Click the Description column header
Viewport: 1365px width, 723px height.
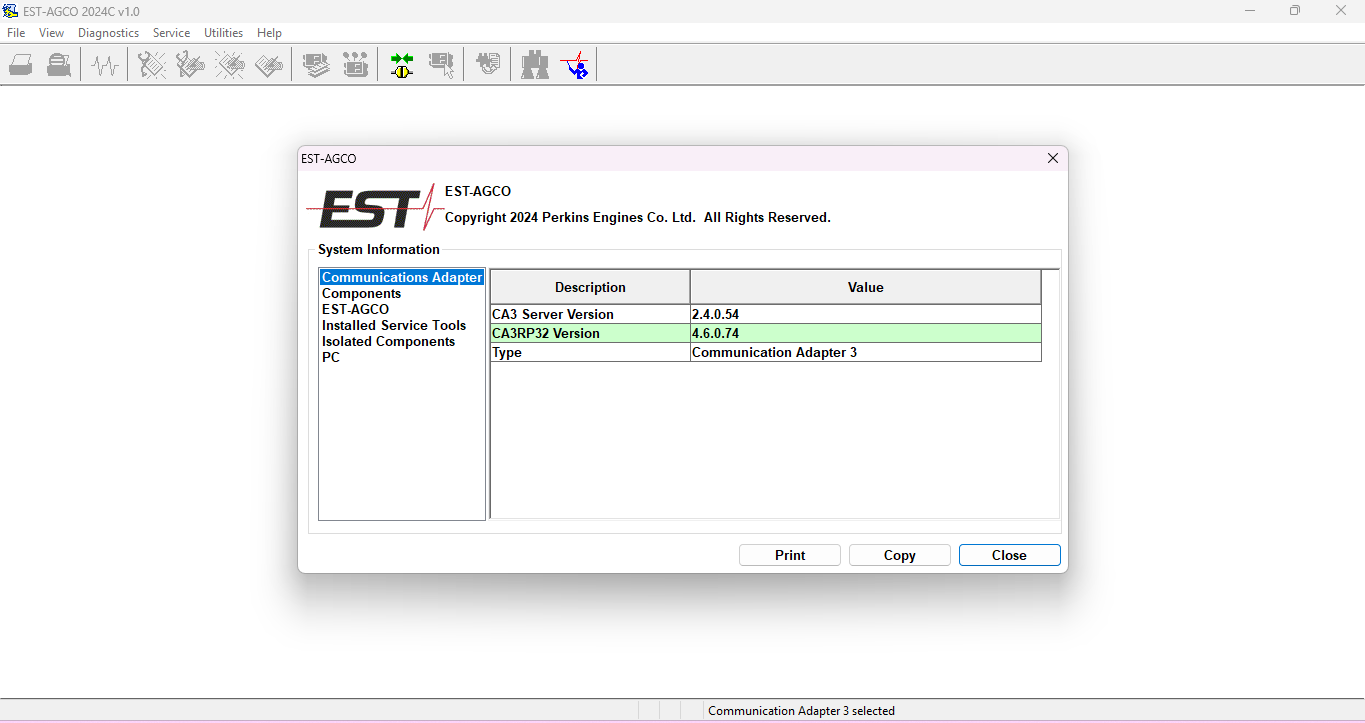pos(590,287)
